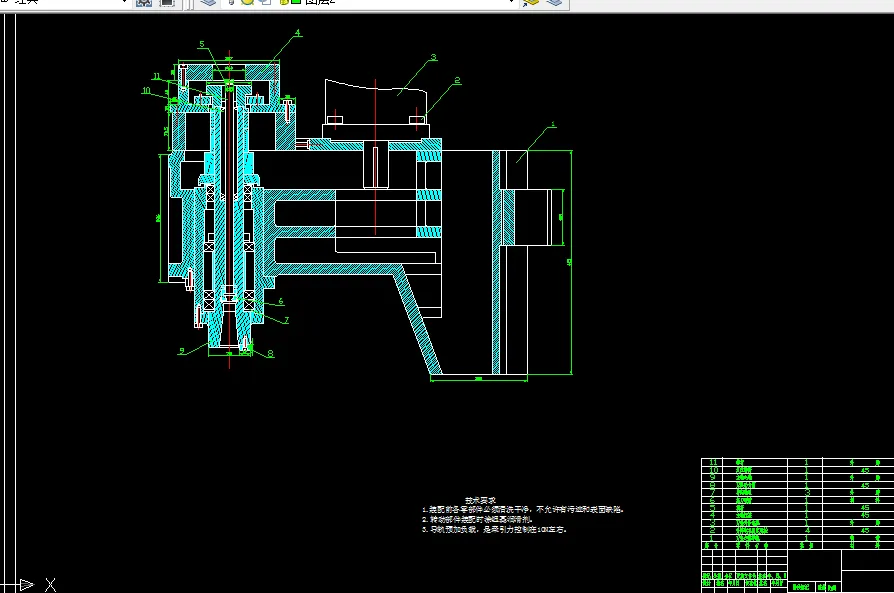The width and height of the screenshot is (894, 593).
Task: Select callout number 11 at the upper left
Action: pyautogui.click(x=156, y=76)
